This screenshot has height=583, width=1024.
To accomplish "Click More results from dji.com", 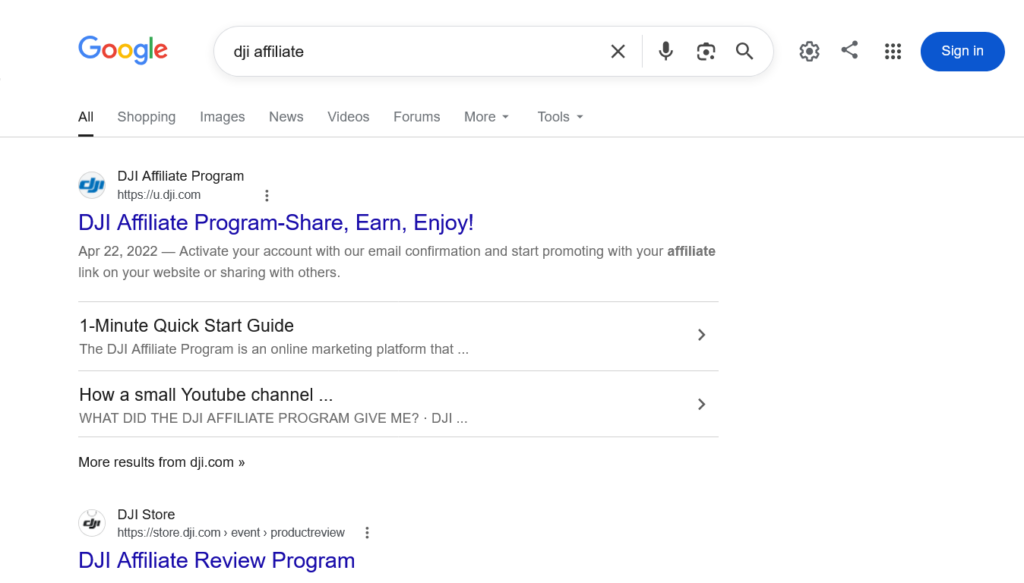I will click(161, 462).
